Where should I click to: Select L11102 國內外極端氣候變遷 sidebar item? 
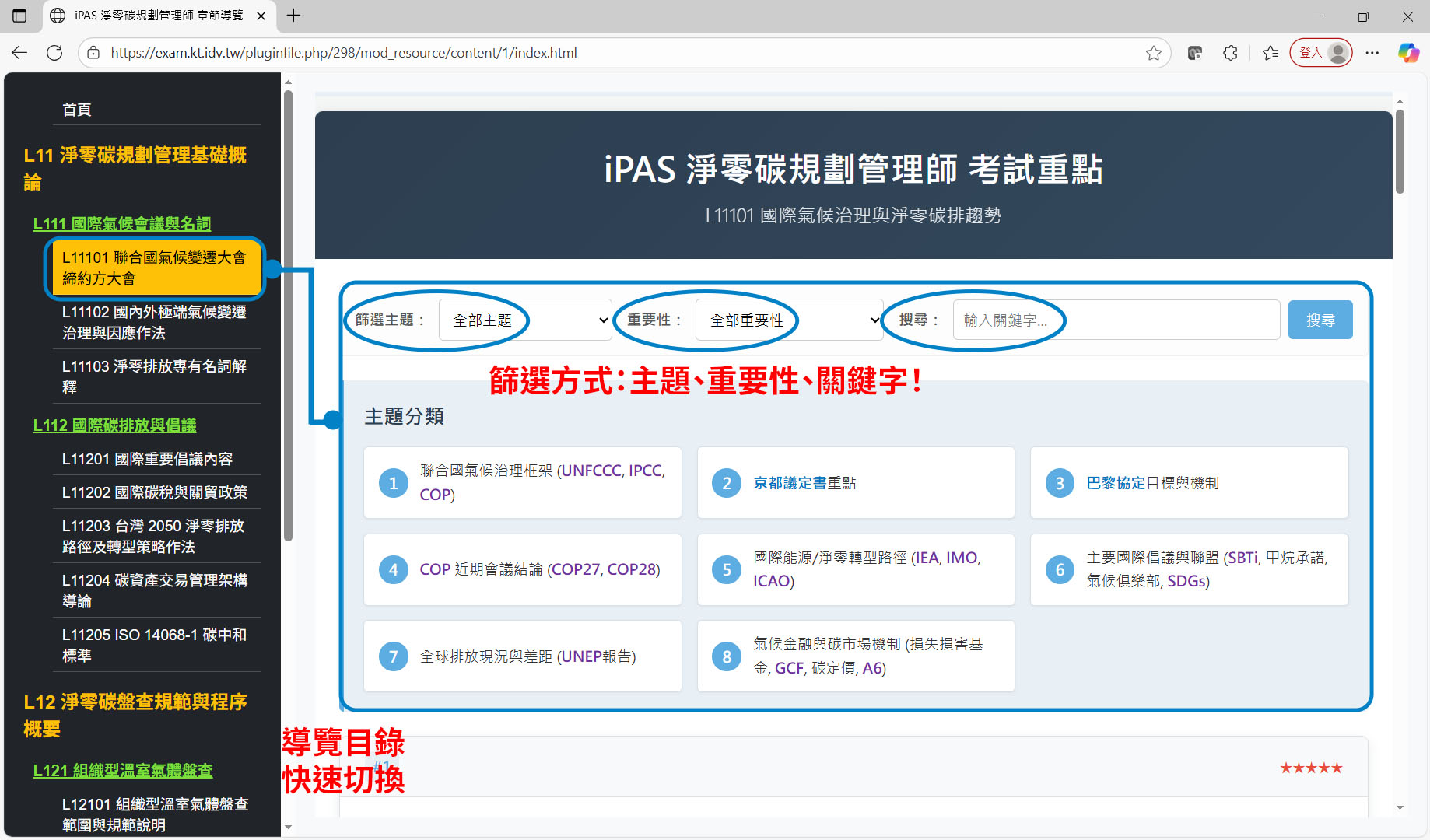pos(154,322)
